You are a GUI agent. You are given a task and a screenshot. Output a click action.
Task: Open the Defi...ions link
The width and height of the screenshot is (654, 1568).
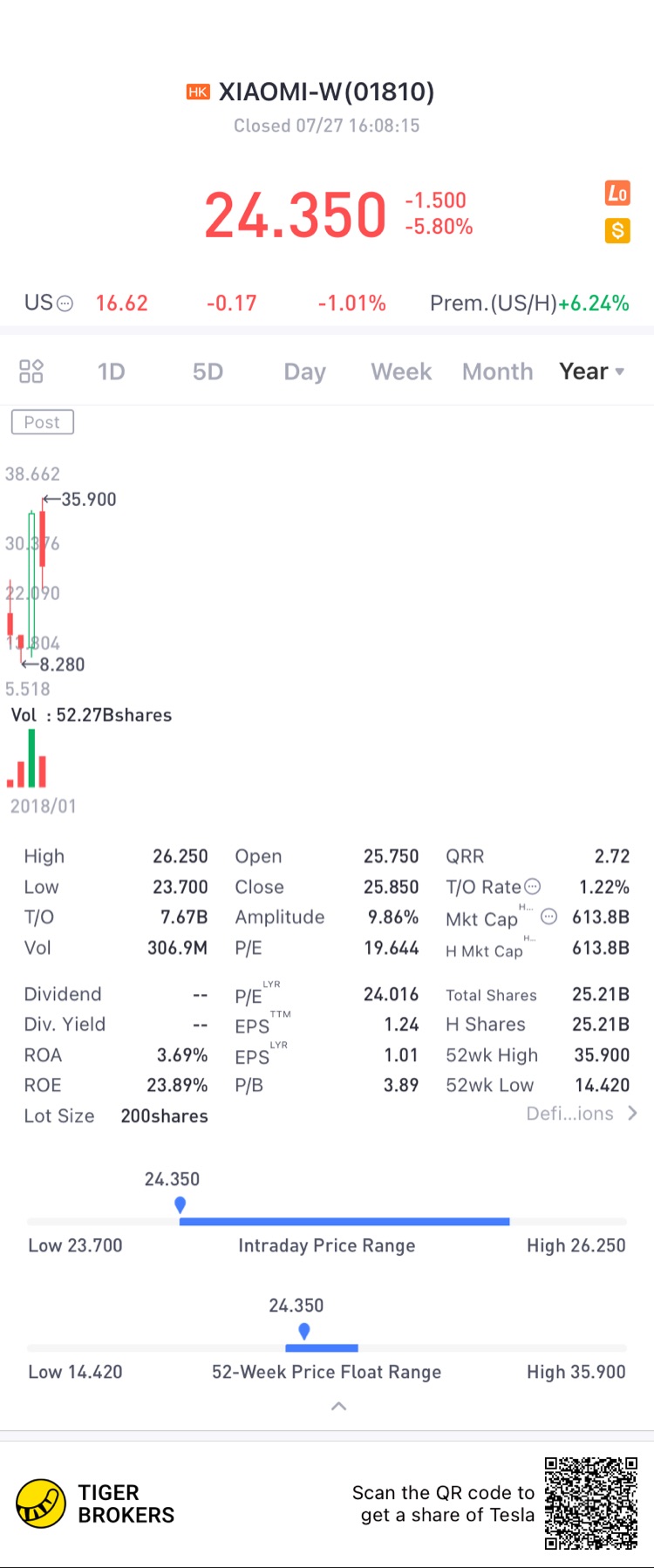click(569, 1114)
